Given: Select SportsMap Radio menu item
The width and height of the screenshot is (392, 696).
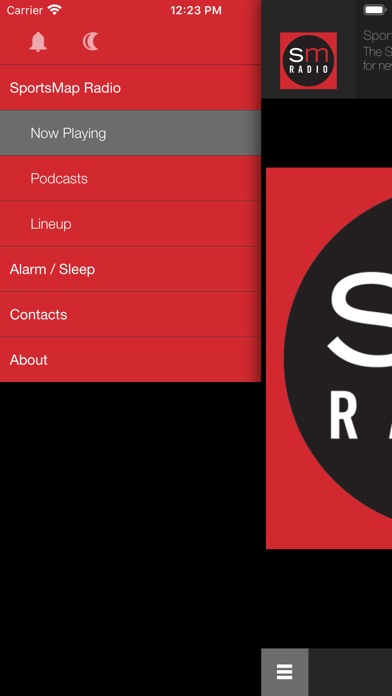Looking at the screenshot, I should [131, 88].
